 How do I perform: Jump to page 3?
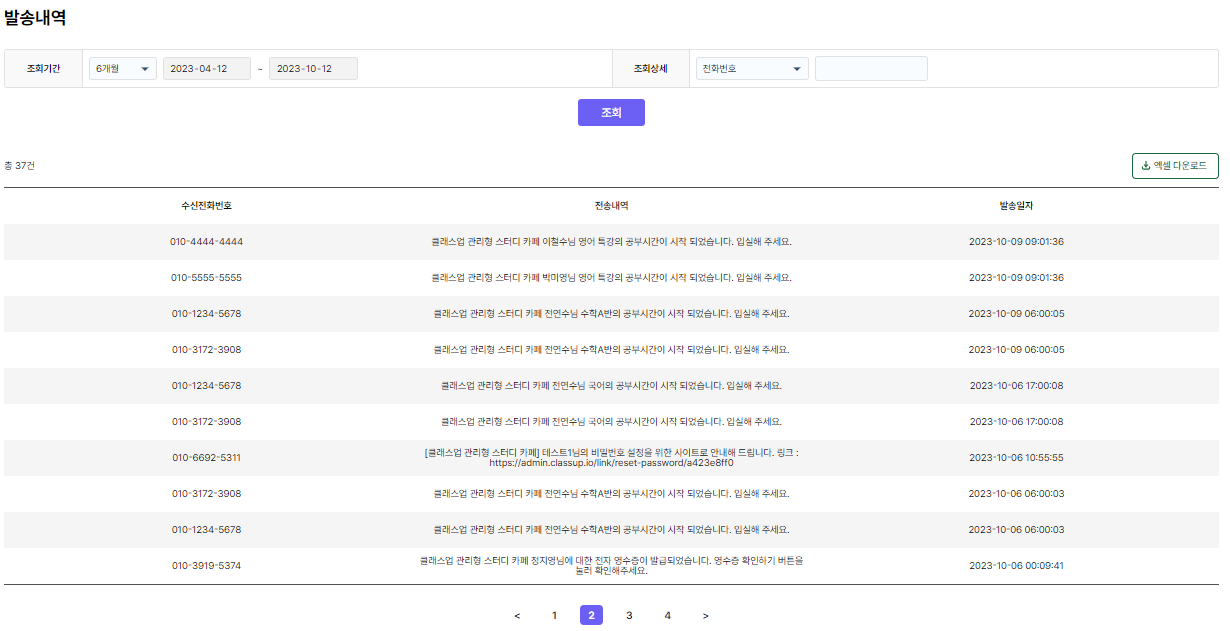tap(629, 616)
